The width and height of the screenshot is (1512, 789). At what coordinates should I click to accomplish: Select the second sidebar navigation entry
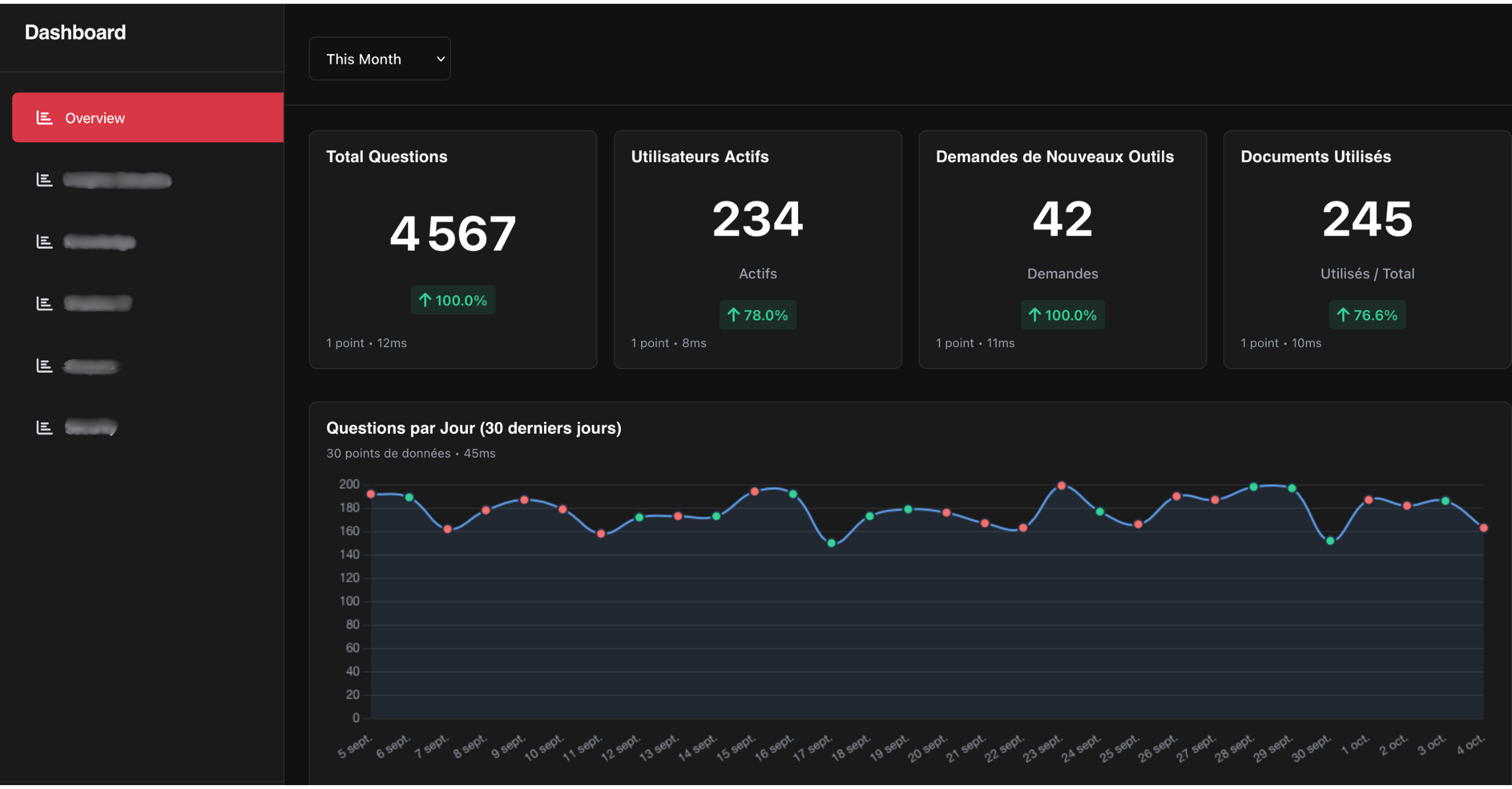[x=117, y=179]
